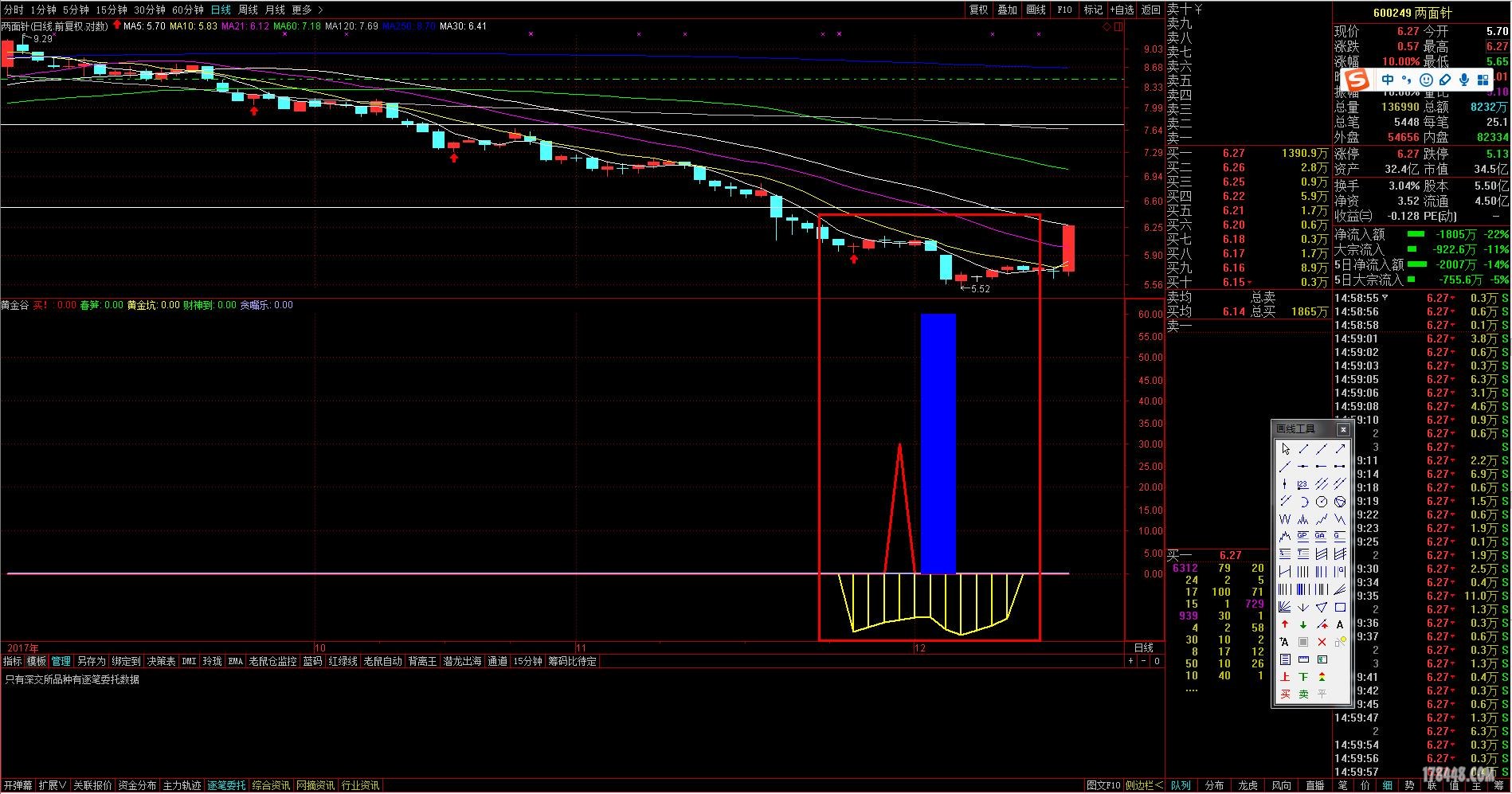Screen dimensions: 1512x794
Task: Click the Sogou input S logo
Action: [x=1357, y=80]
